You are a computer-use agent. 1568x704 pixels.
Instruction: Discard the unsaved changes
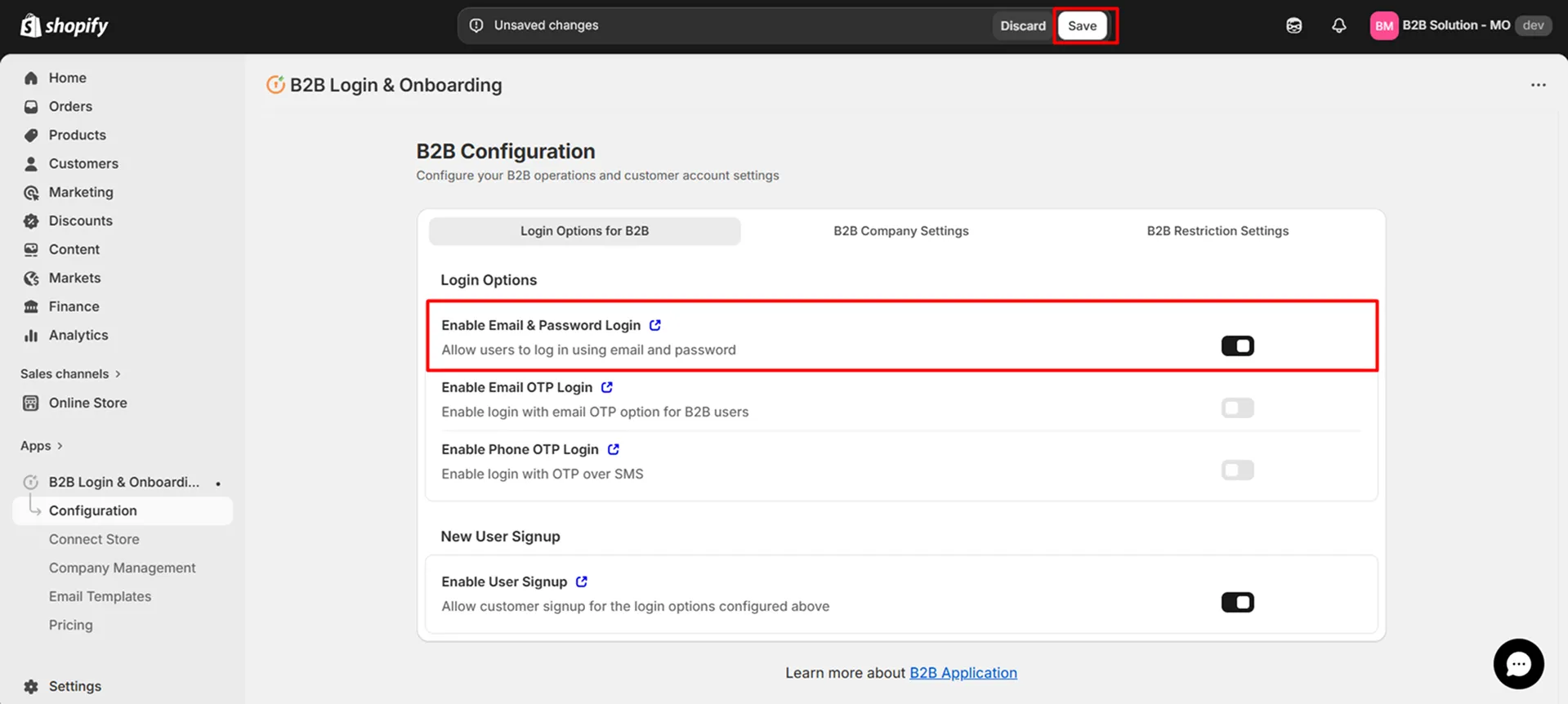coord(1022,25)
